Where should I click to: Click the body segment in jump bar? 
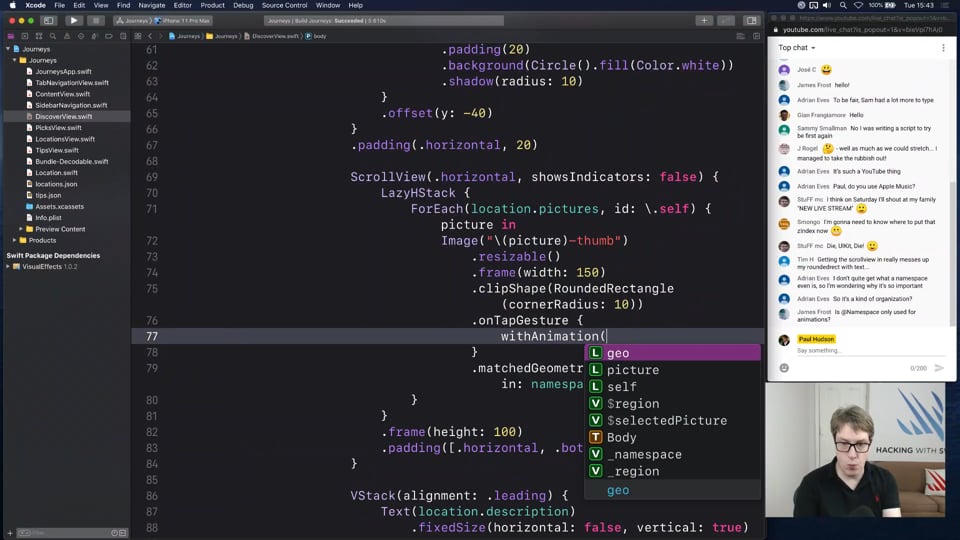click(316, 36)
